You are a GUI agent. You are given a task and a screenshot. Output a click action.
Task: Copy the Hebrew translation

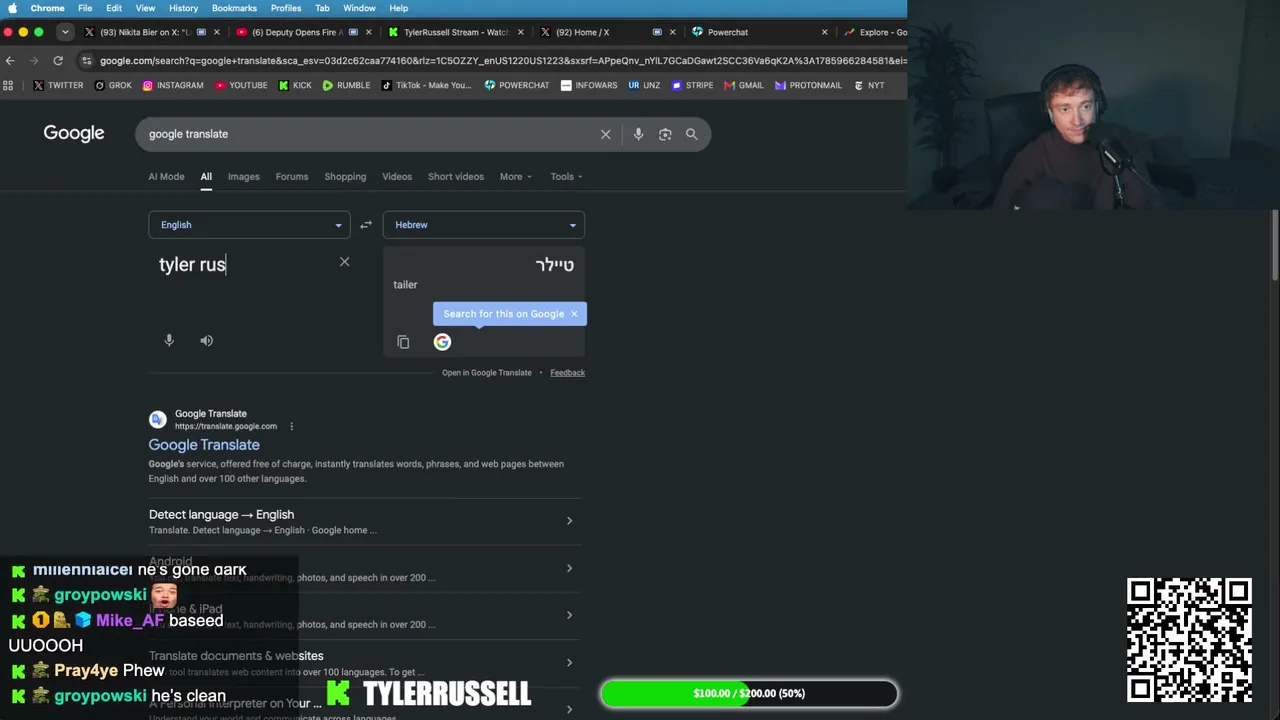(x=403, y=342)
